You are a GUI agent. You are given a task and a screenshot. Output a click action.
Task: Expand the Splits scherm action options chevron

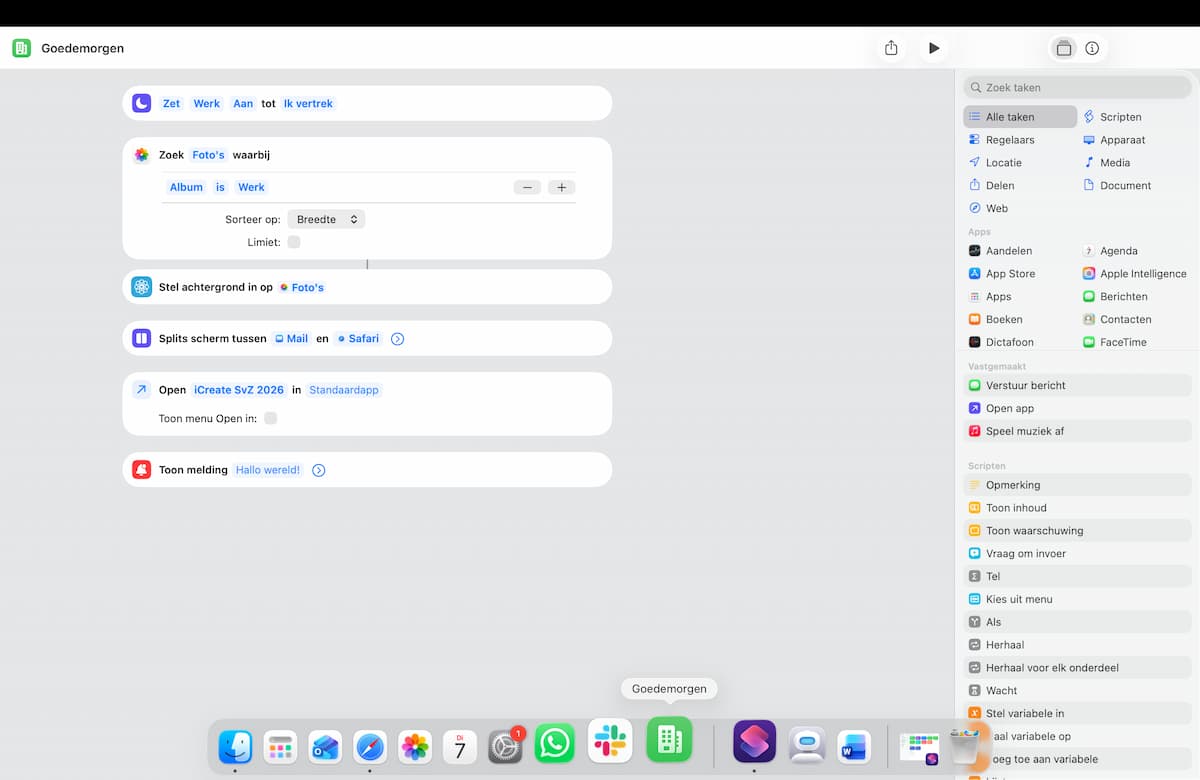coord(397,339)
